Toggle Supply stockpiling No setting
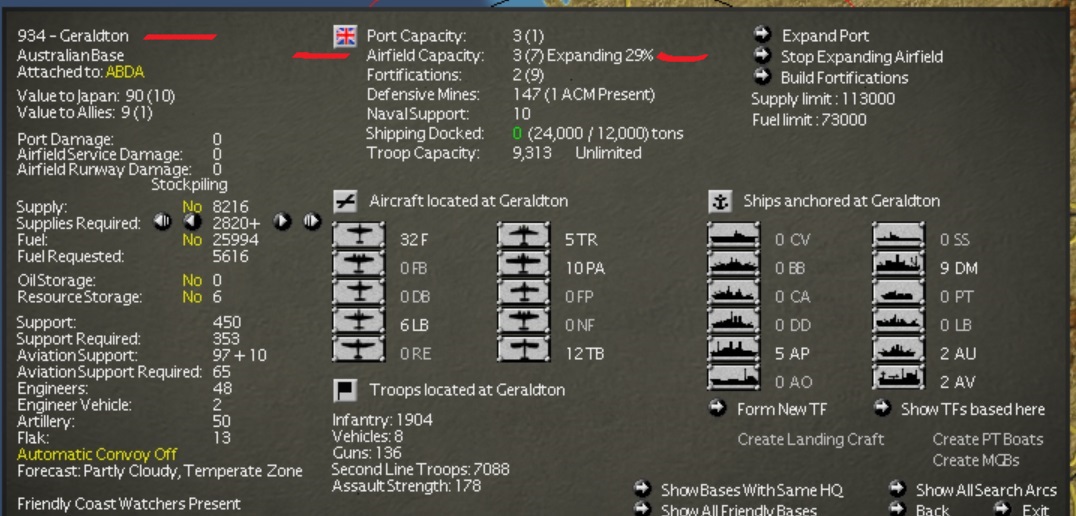Viewport: 1076px width, 516px height. pyautogui.click(x=192, y=207)
